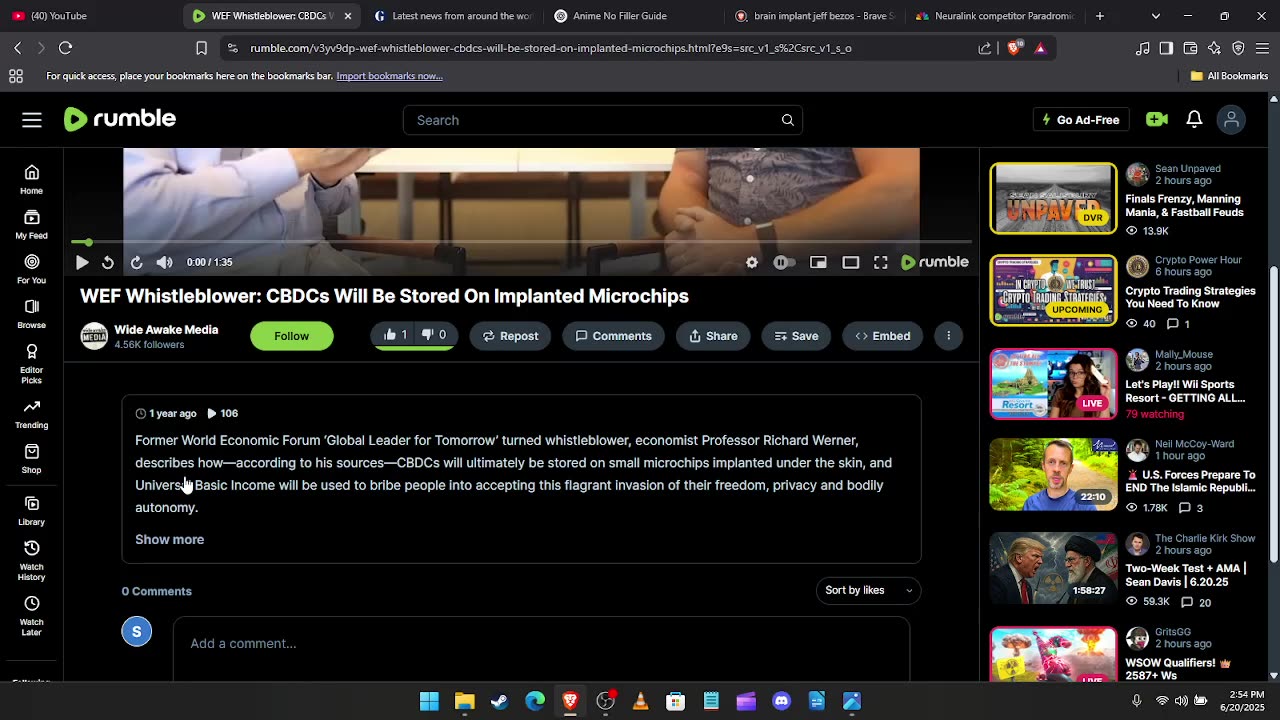Skip forward with forward arrow
Screen dimensions: 1280x720
point(136,262)
